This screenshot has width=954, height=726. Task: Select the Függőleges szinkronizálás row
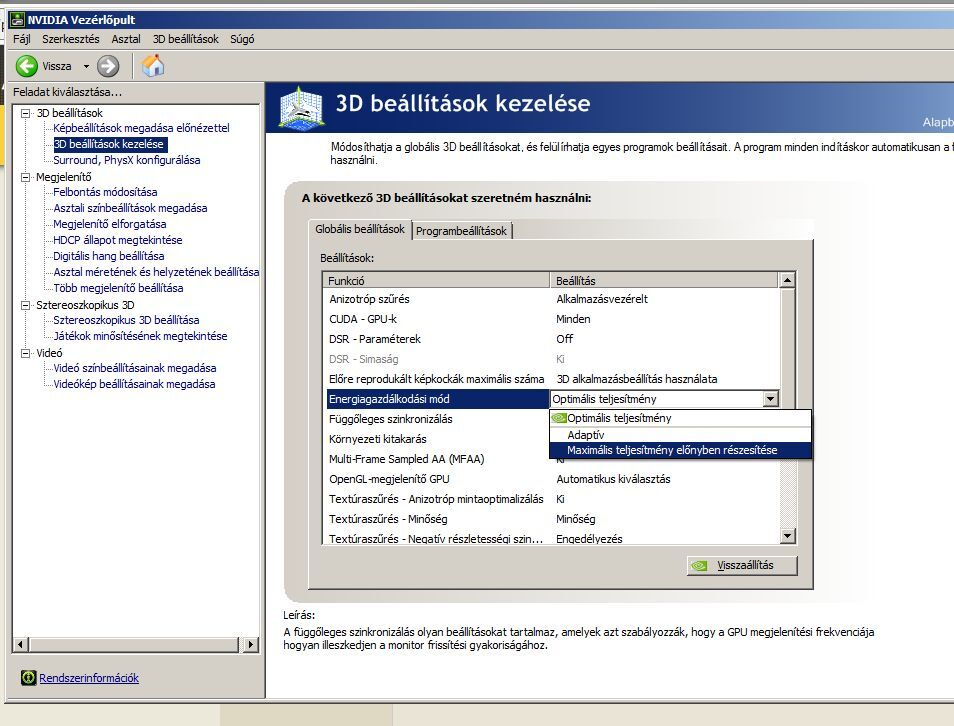click(437, 419)
